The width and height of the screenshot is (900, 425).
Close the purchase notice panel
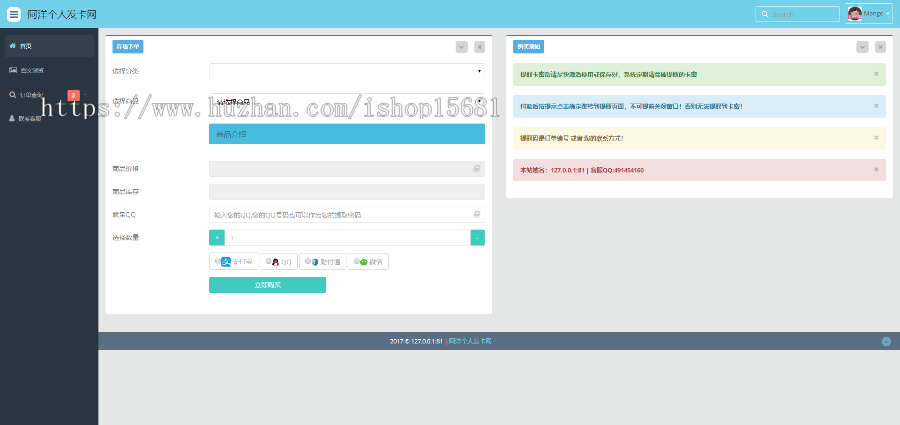[880, 47]
